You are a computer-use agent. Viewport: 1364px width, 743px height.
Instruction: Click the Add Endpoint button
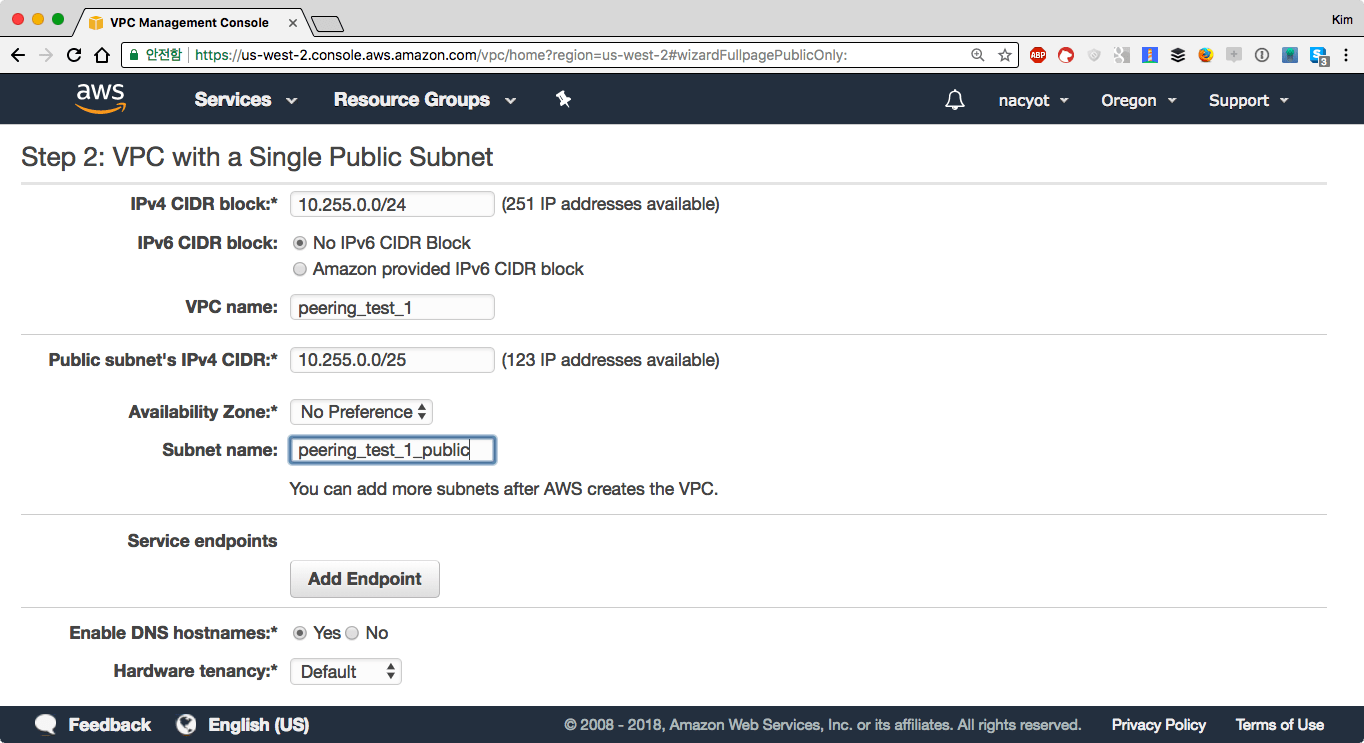364,579
